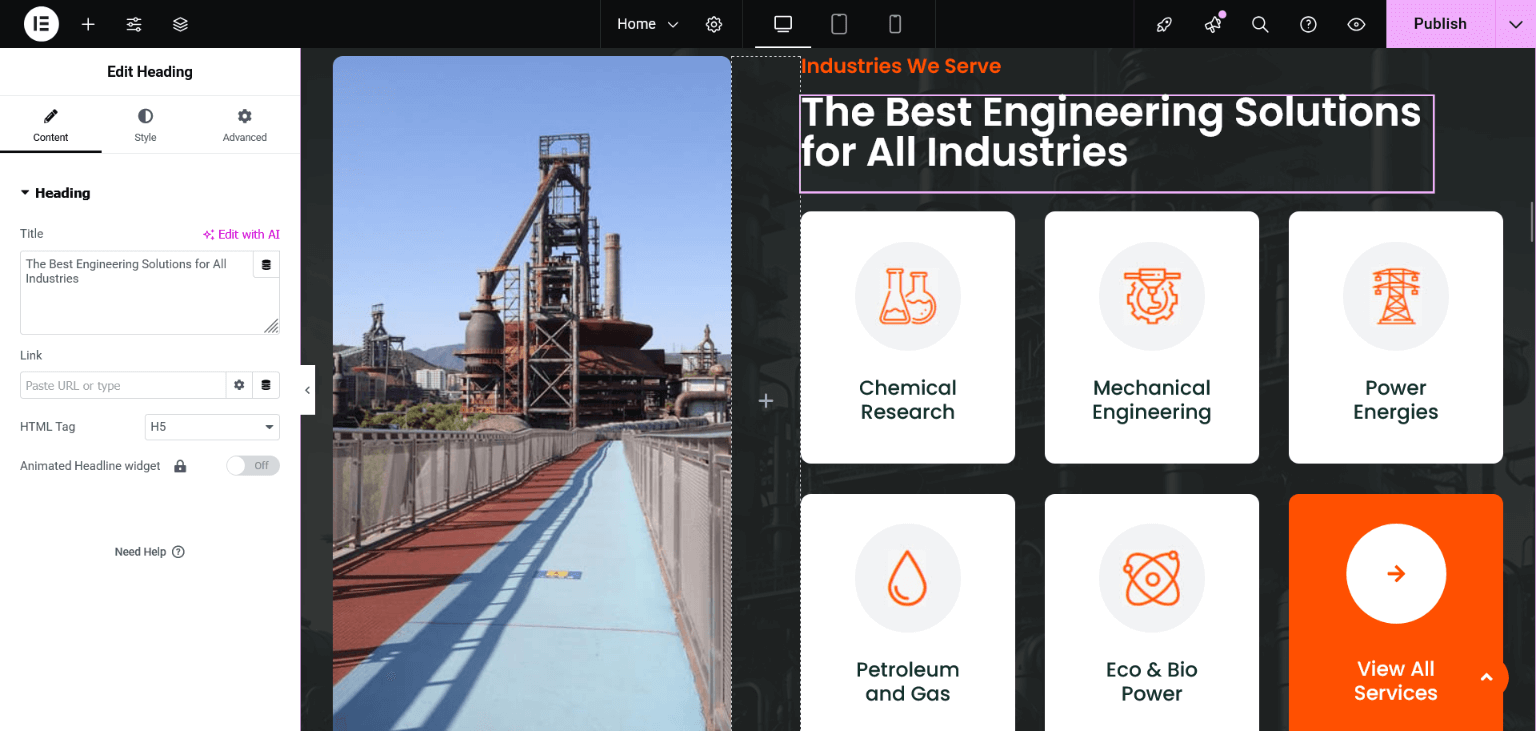Viewport: 1536px width, 731px height.
Task: Click the Paste URL link field
Action: [x=123, y=386]
